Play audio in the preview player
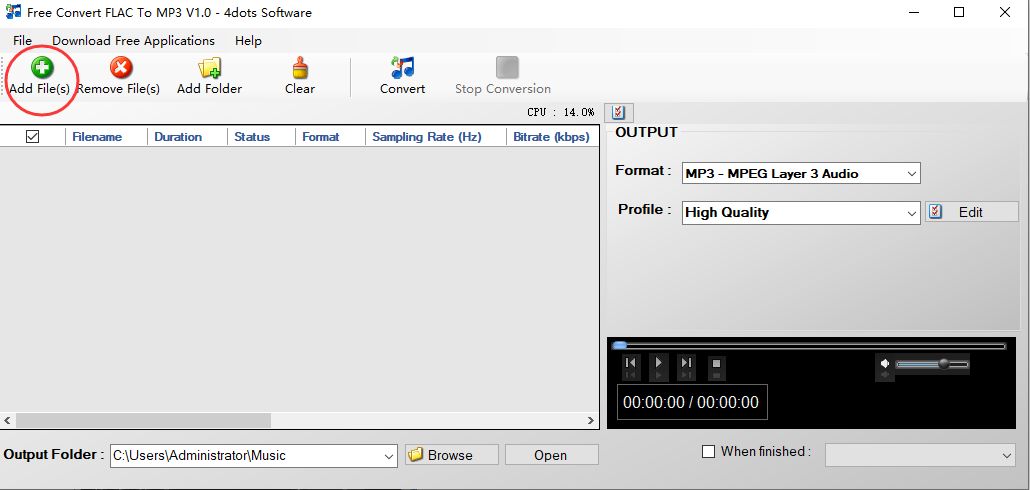1030x490 pixels. (x=658, y=363)
